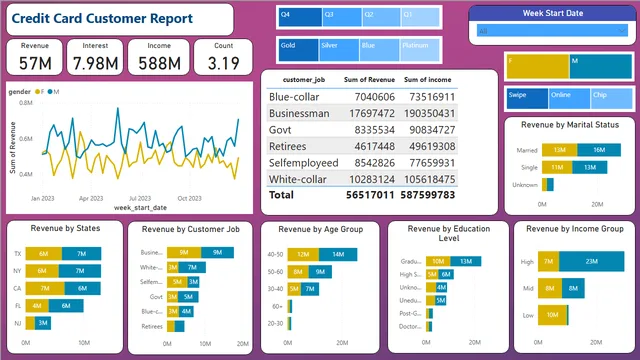
Task: Select the White-collar table row
Action: pos(362,179)
